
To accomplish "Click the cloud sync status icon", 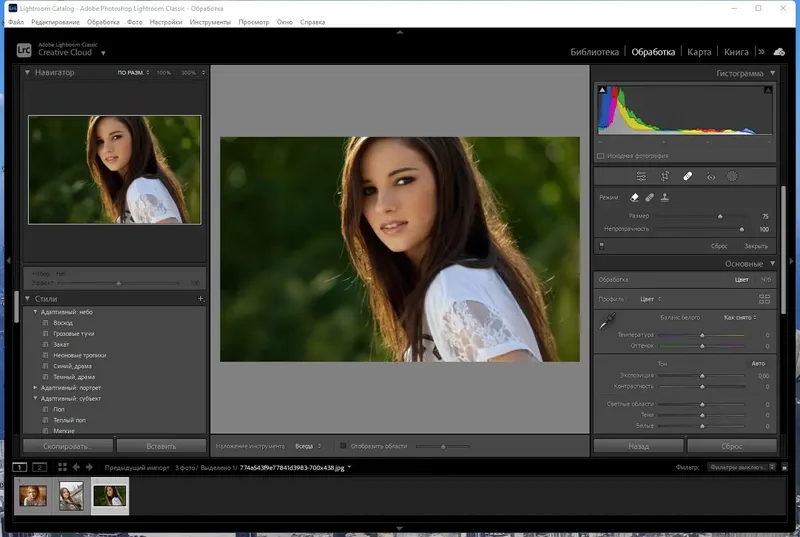I will point(778,51).
